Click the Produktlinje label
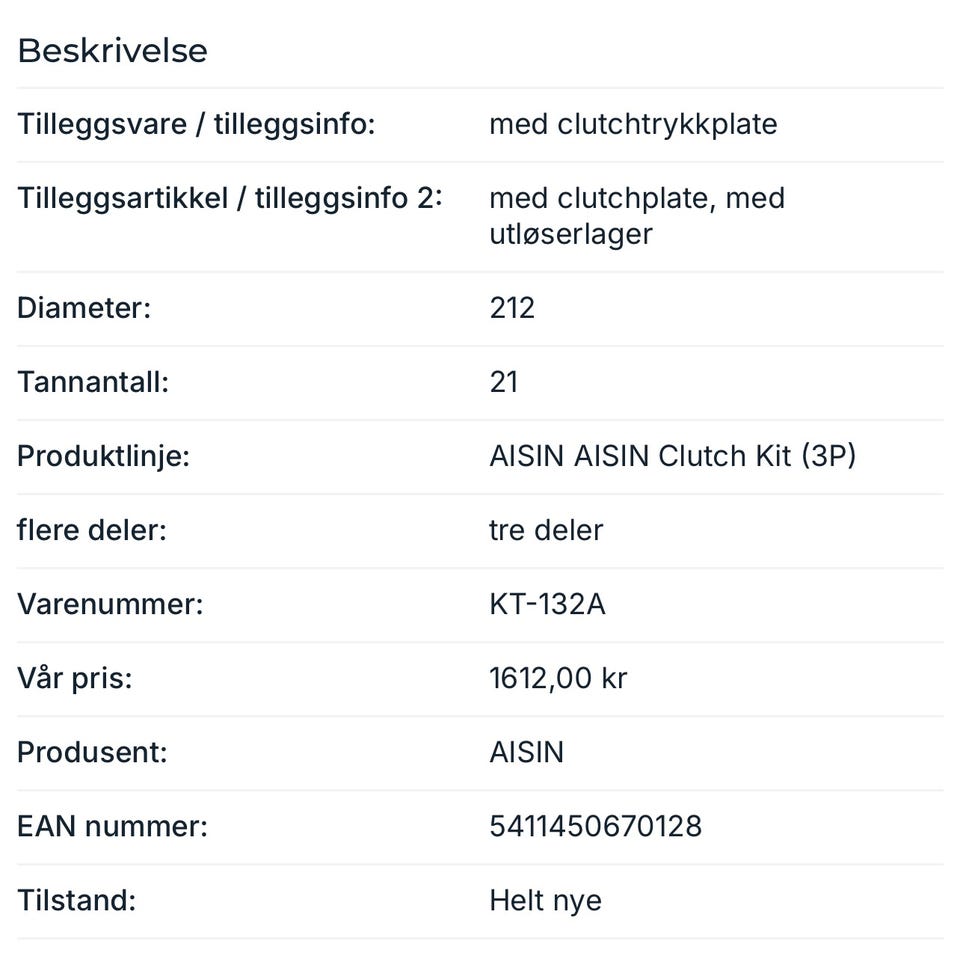The image size is (960, 956). pos(103,457)
